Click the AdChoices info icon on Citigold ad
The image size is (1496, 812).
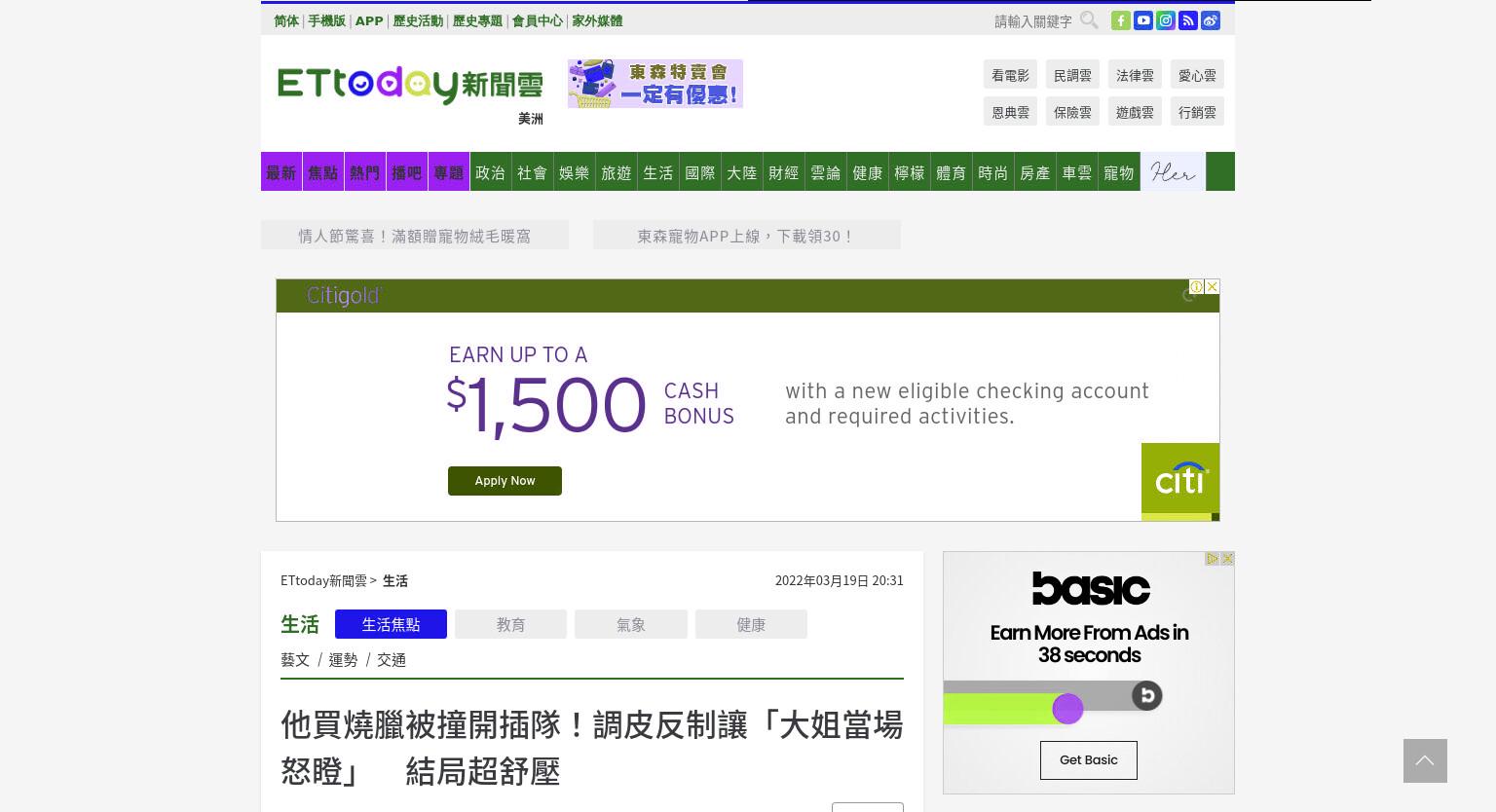[1196, 286]
